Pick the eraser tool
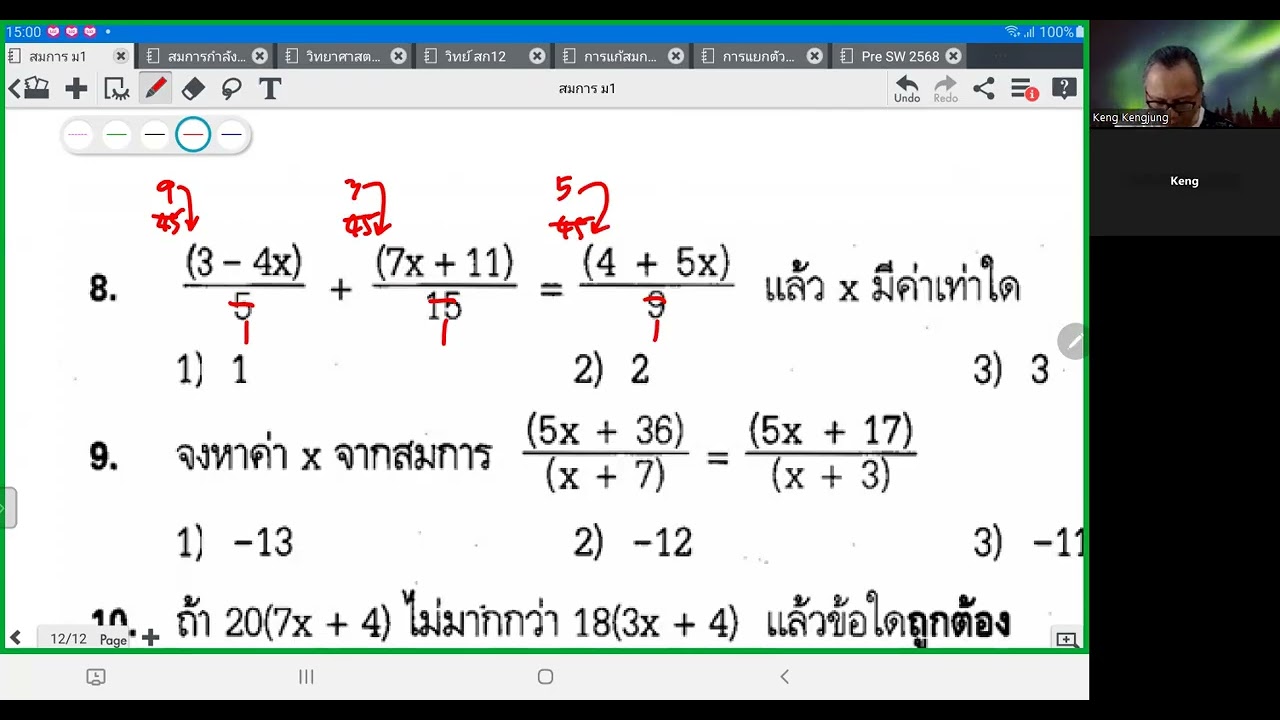The height and width of the screenshot is (720, 1280). (x=193, y=89)
